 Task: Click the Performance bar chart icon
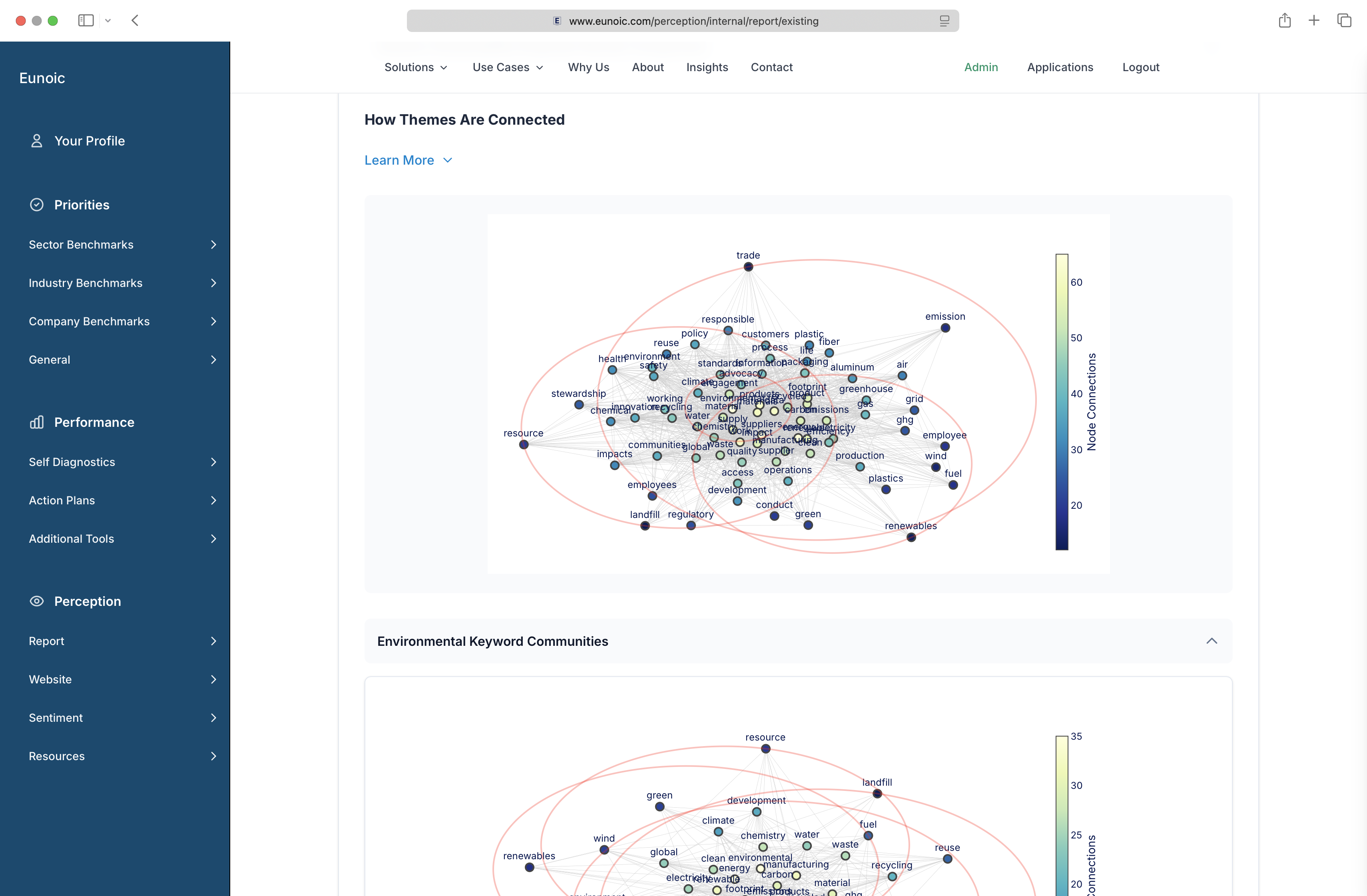click(x=37, y=422)
